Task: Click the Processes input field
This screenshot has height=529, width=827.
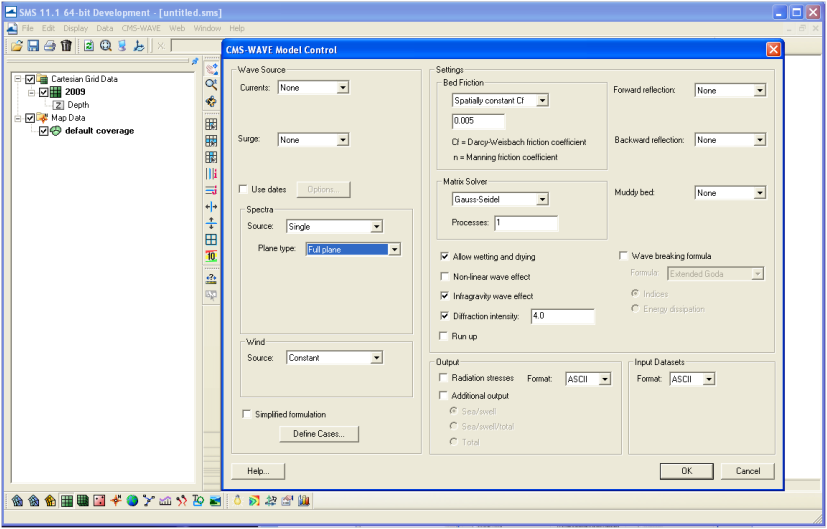Action: pos(526,223)
